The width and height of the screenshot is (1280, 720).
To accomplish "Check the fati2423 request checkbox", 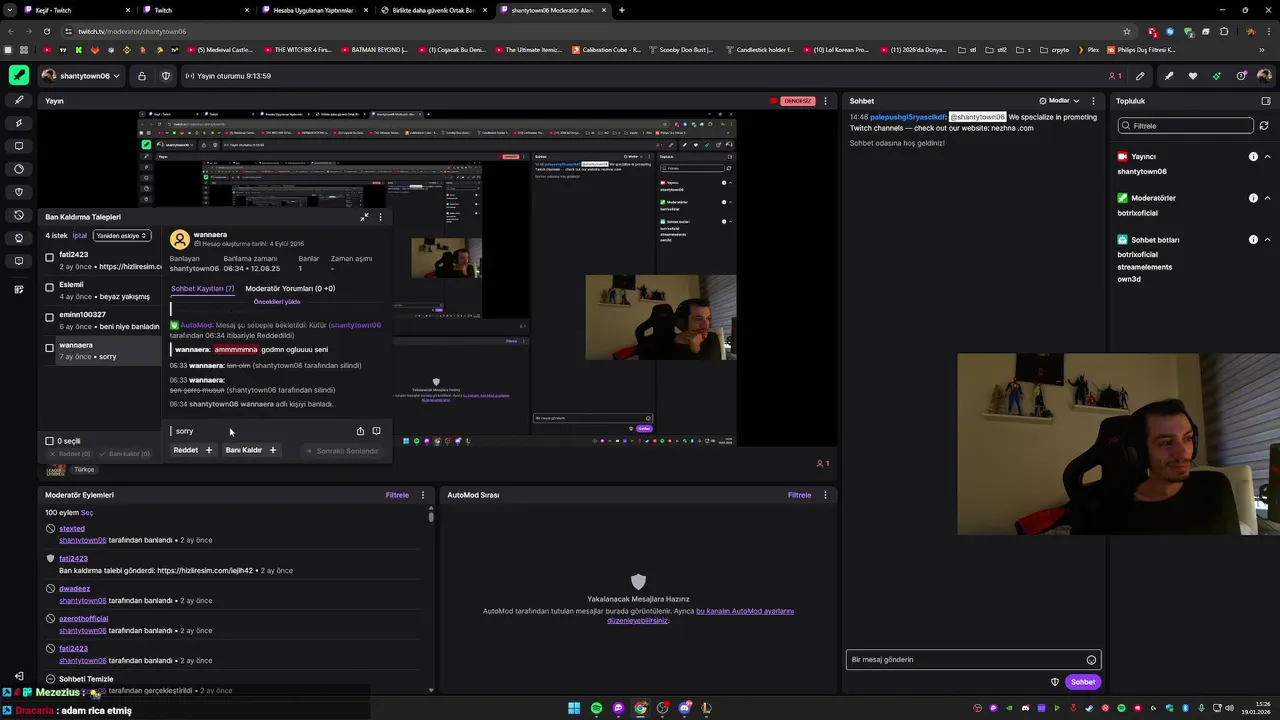I will (49, 257).
